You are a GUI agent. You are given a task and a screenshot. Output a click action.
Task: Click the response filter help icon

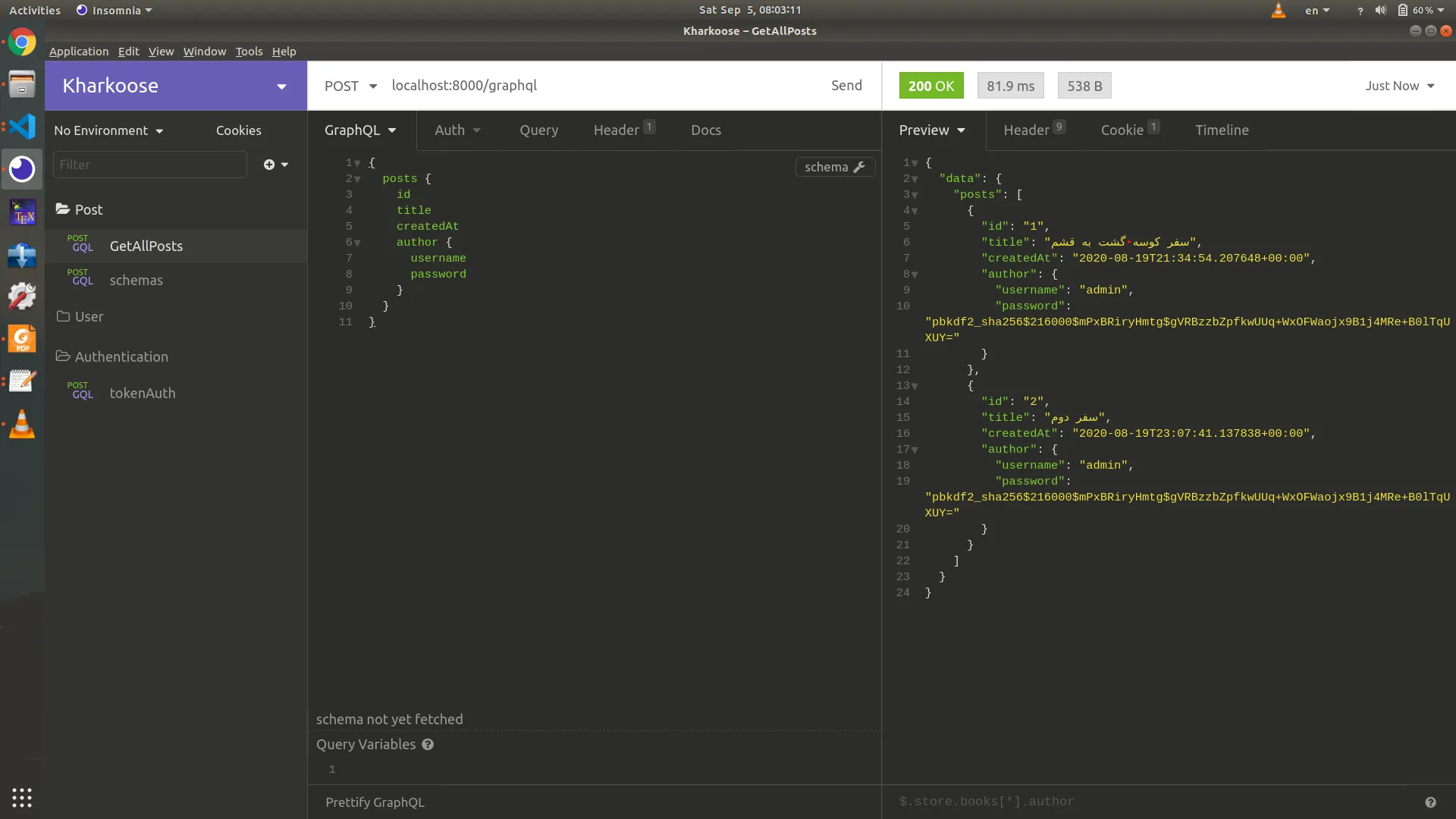(x=1430, y=802)
